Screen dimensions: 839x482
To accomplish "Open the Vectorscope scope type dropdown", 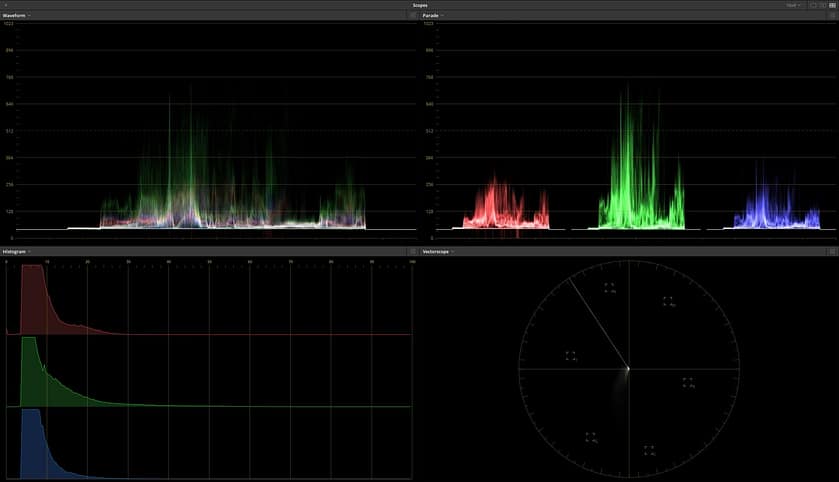I will 438,251.
